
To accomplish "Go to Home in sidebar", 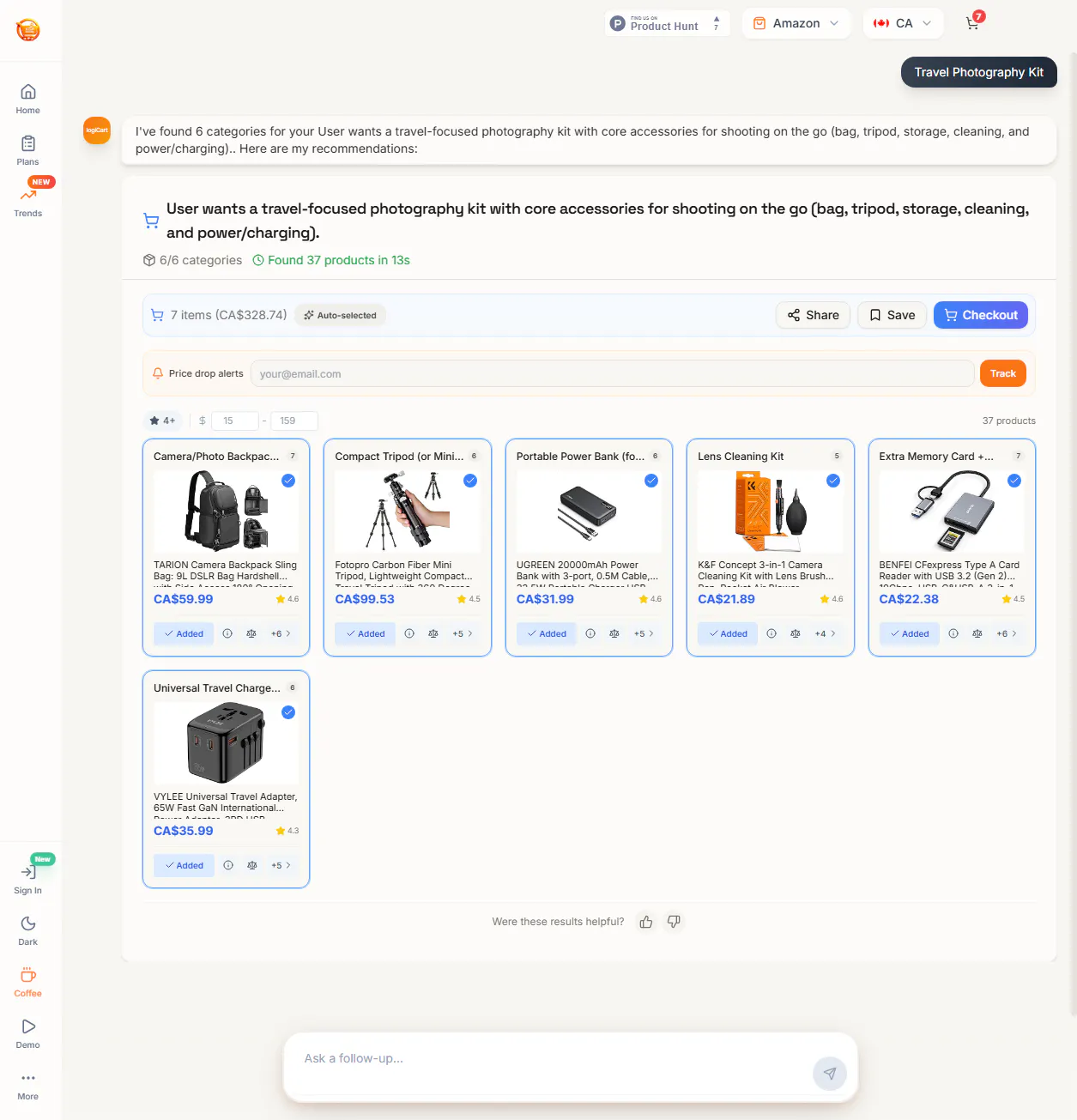I will click(x=28, y=99).
